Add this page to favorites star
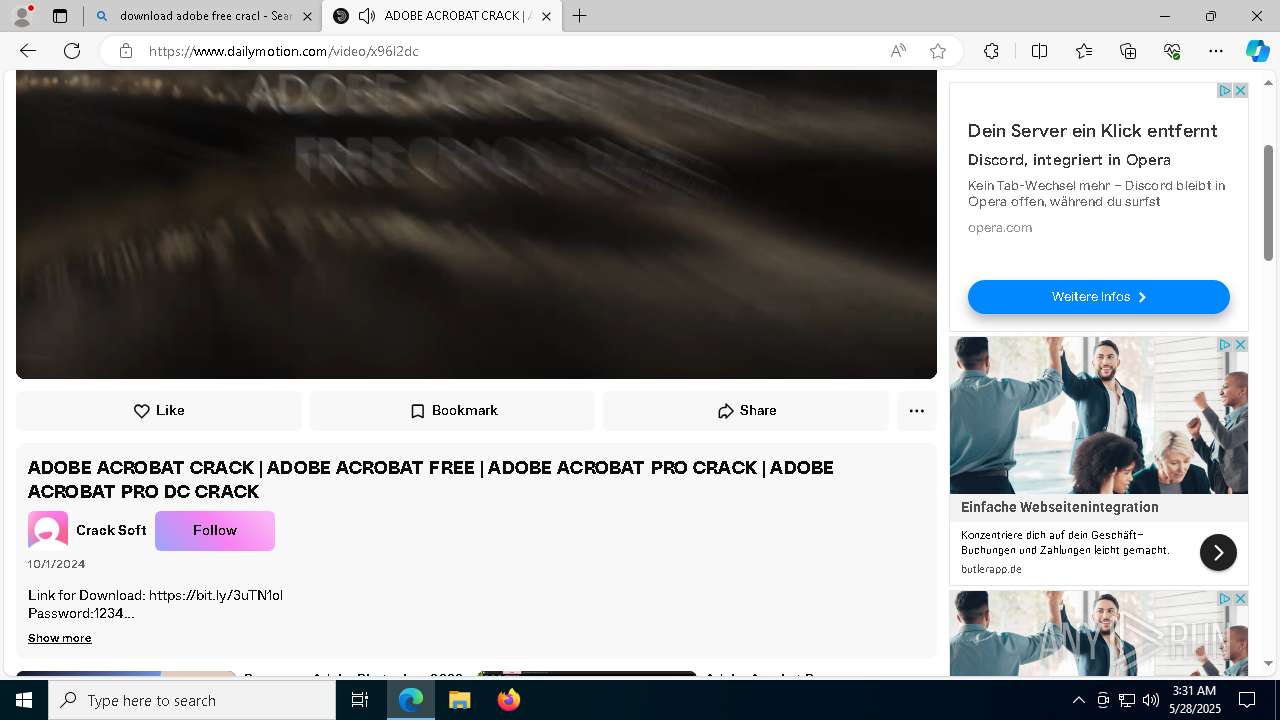The image size is (1280, 720). pos(938,51)
